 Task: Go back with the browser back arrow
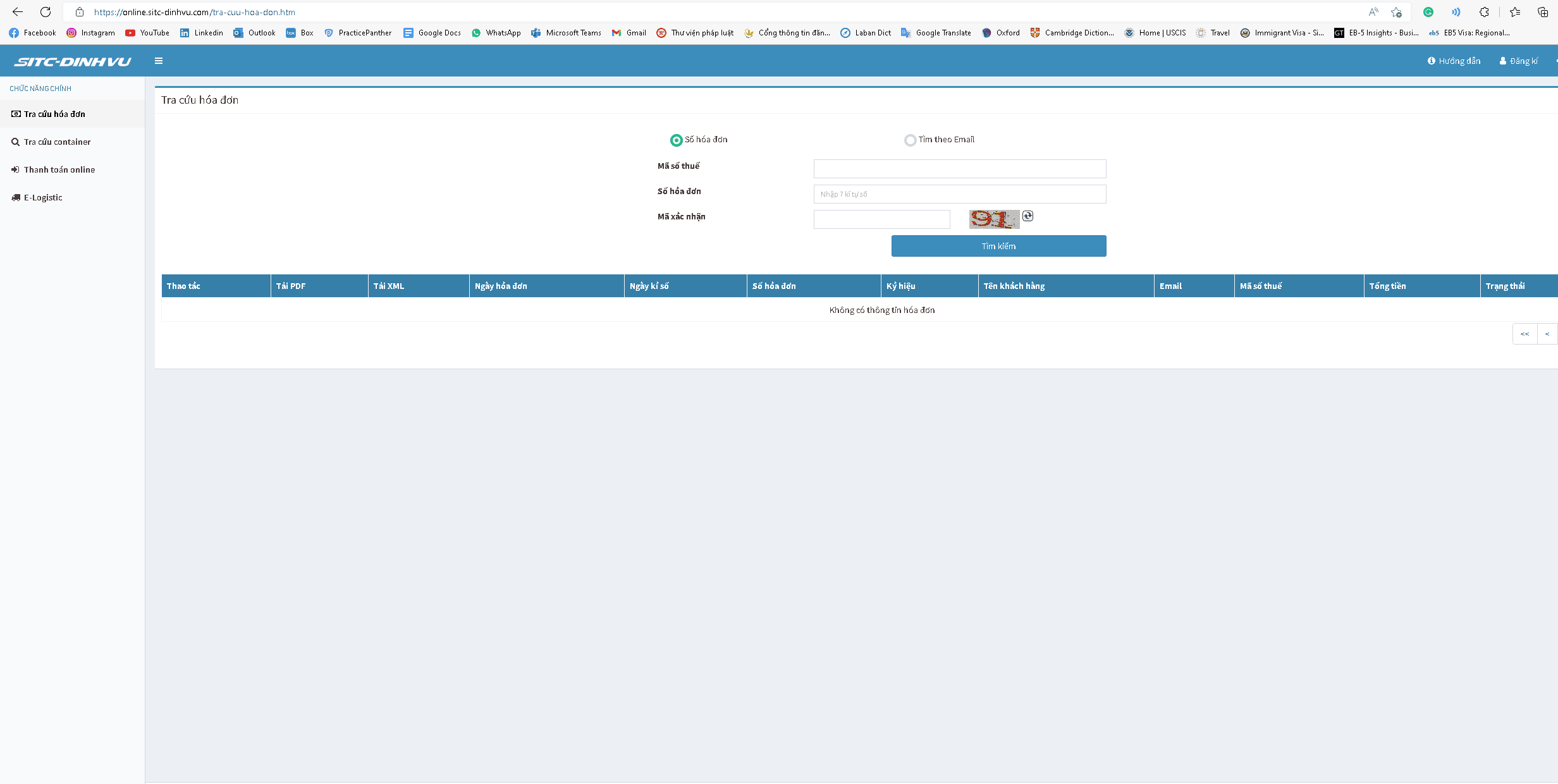tap(17, 12)
